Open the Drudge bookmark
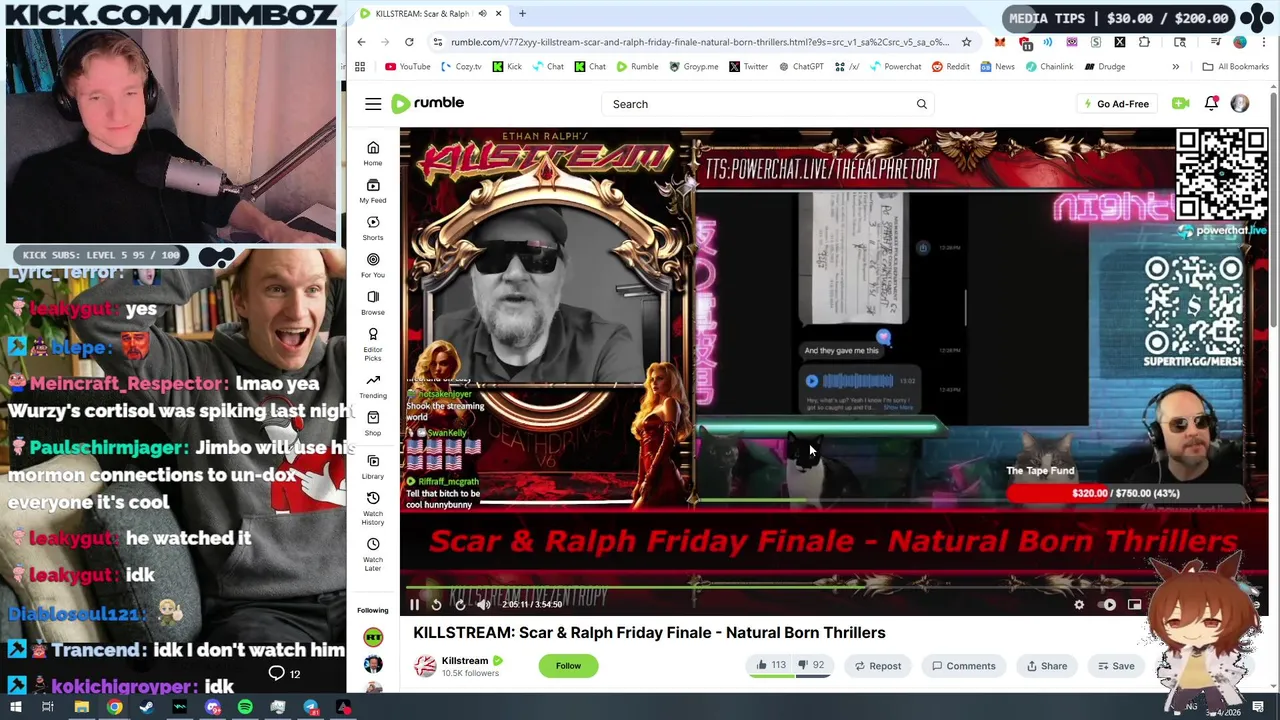This screenshot has height=720, width=1280. pos(1103,67)
